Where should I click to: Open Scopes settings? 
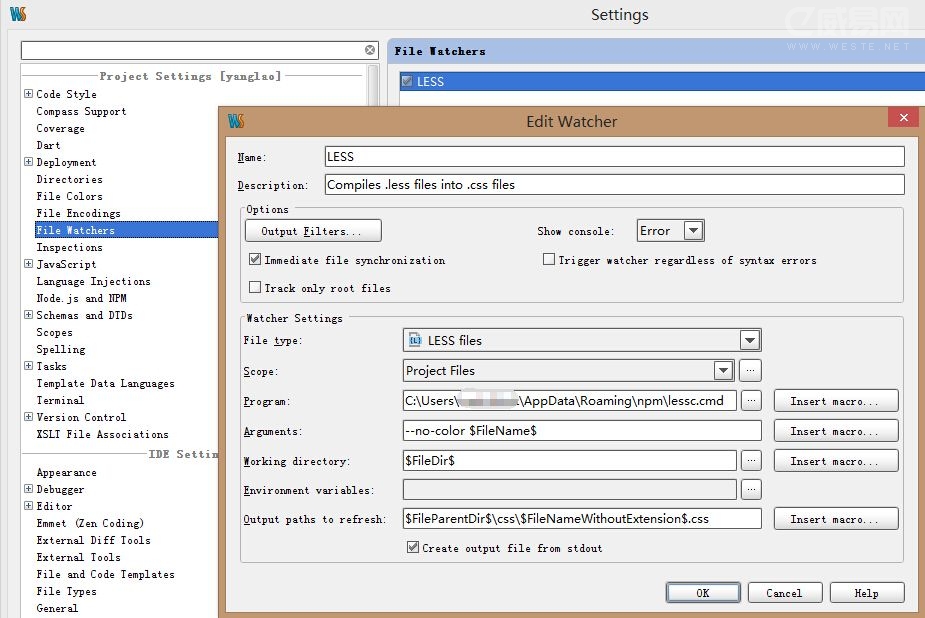pos(54,332)
